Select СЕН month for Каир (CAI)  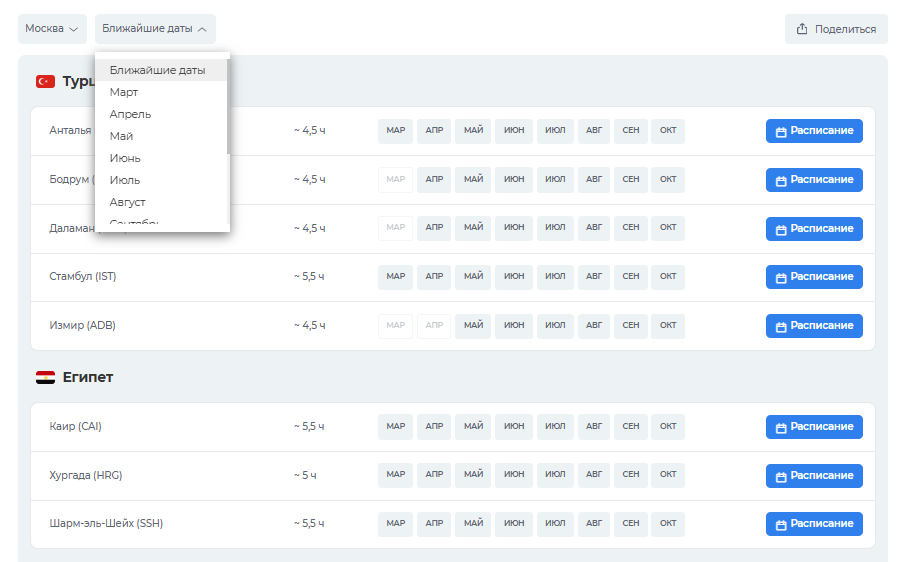coord(631,426)
